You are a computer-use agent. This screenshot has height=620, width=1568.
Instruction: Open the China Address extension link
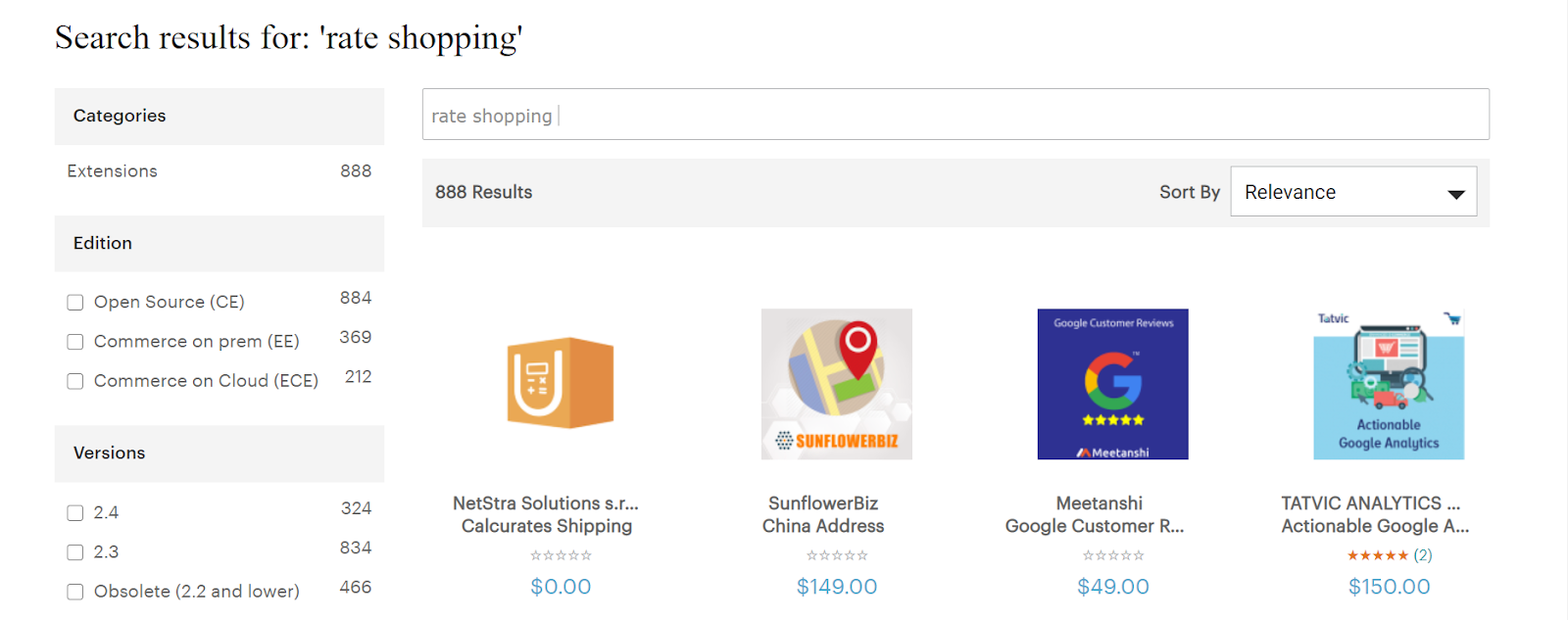(x=823, y=526)
